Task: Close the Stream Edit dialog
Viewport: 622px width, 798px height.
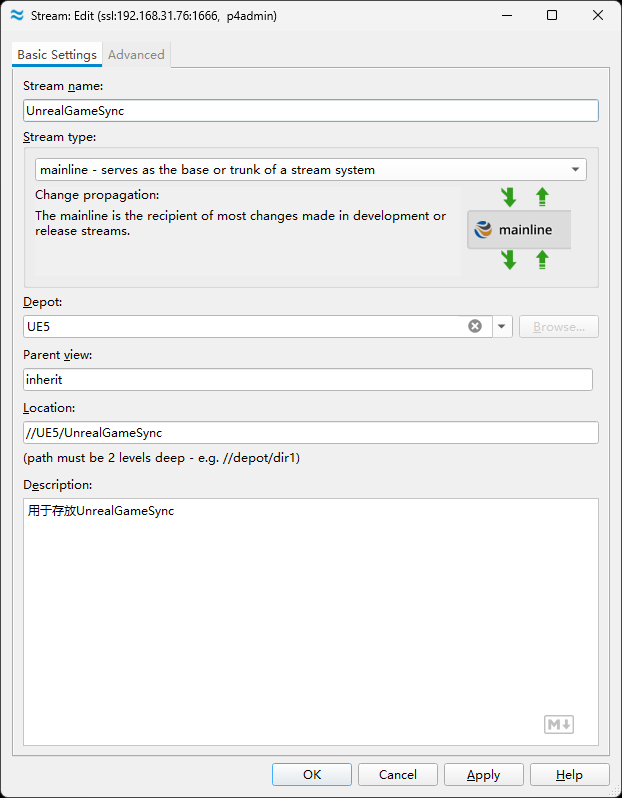Action: [598, 15]
